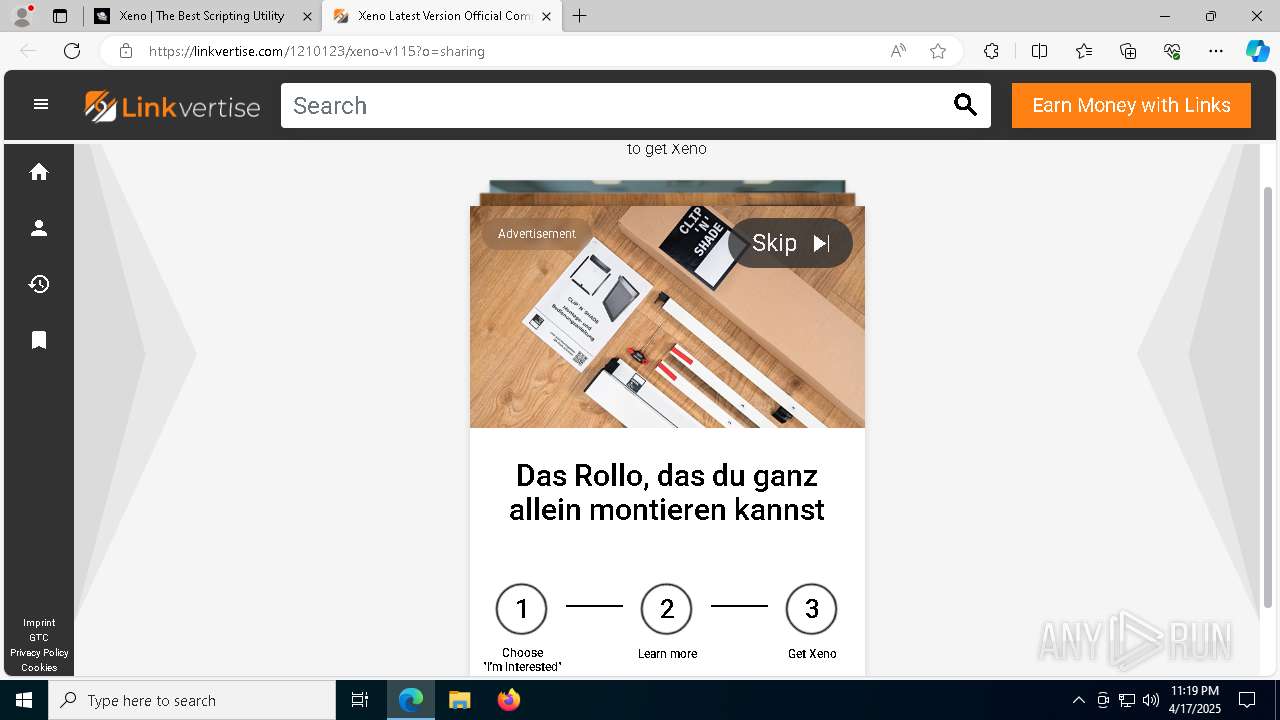The image size is (1280, 720).
Task: Open the taskbar clock and date
Action: click(1195, 700)
